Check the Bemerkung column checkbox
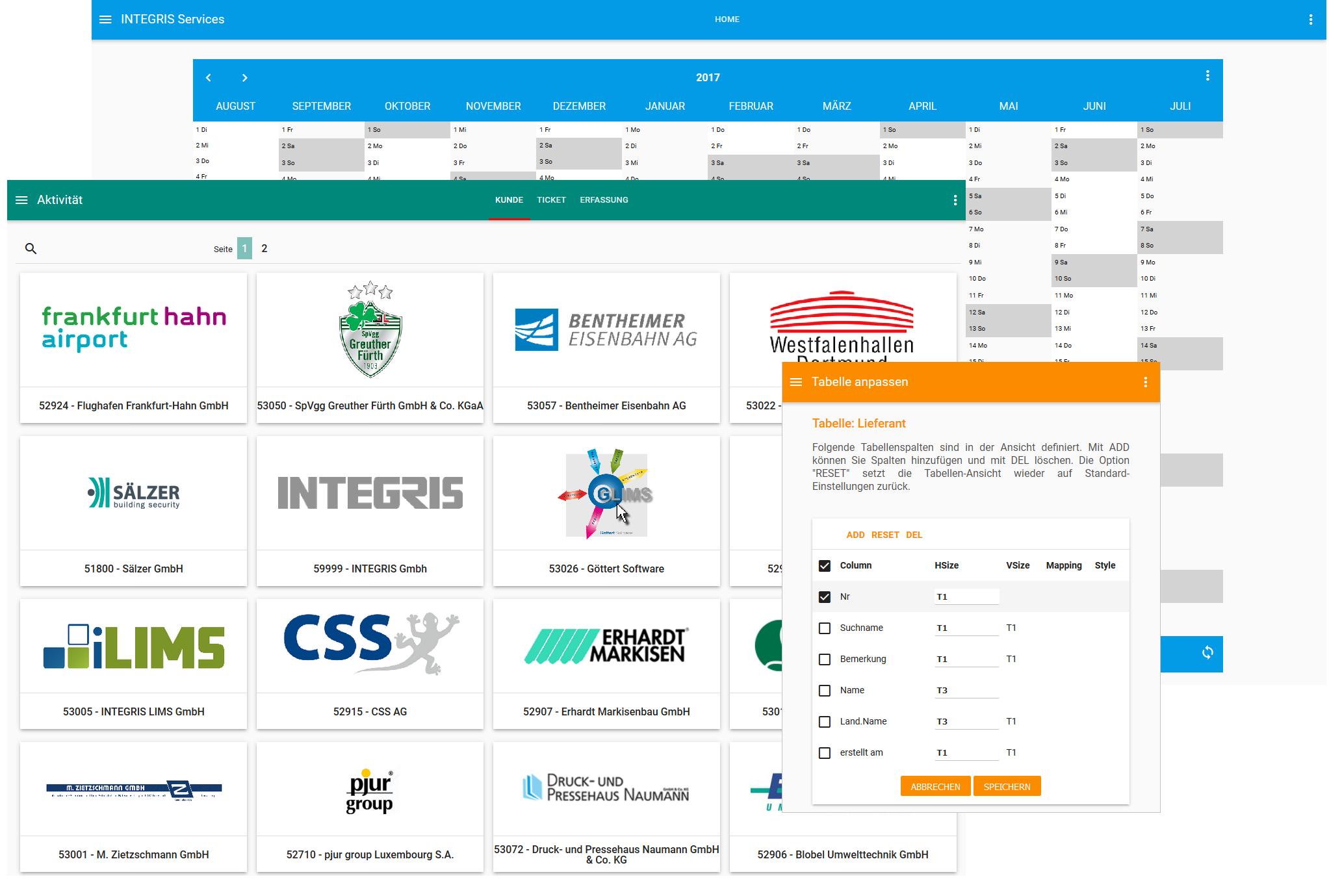The image size is (1329, 896). pyautogui.click(x=825, y=659)
